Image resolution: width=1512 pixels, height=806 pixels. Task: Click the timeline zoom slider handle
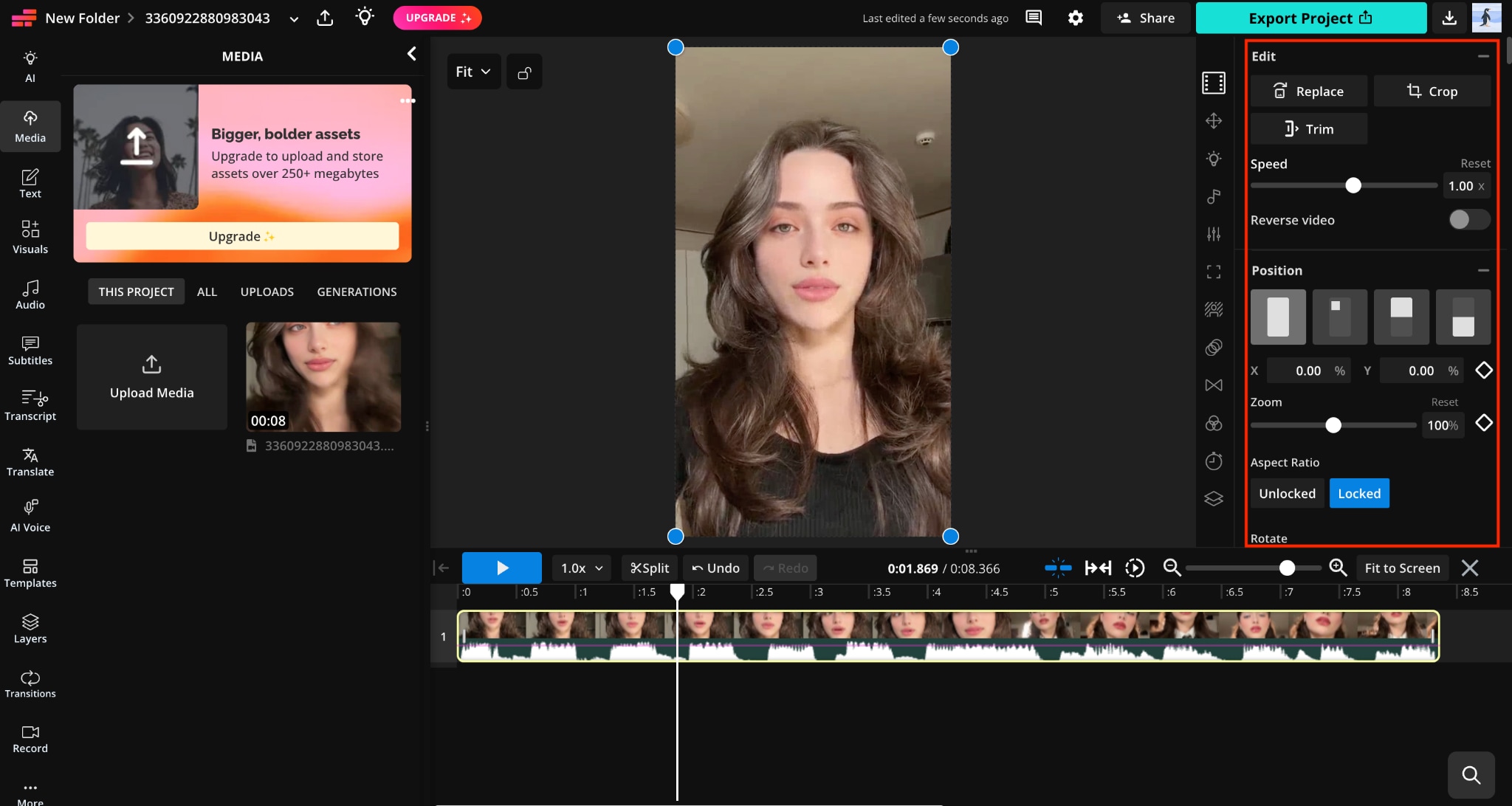point(1287,568)
